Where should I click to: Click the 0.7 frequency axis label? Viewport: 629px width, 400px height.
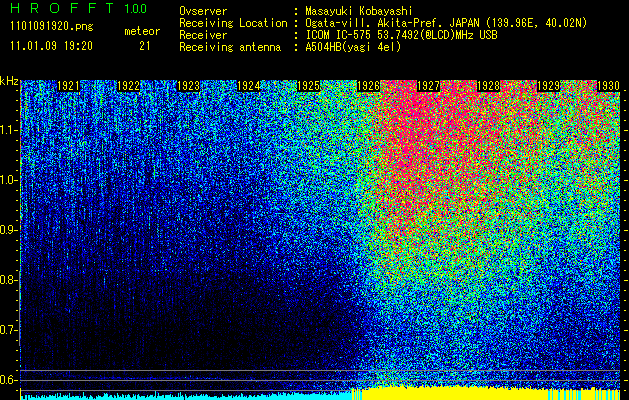coord(9,330)
